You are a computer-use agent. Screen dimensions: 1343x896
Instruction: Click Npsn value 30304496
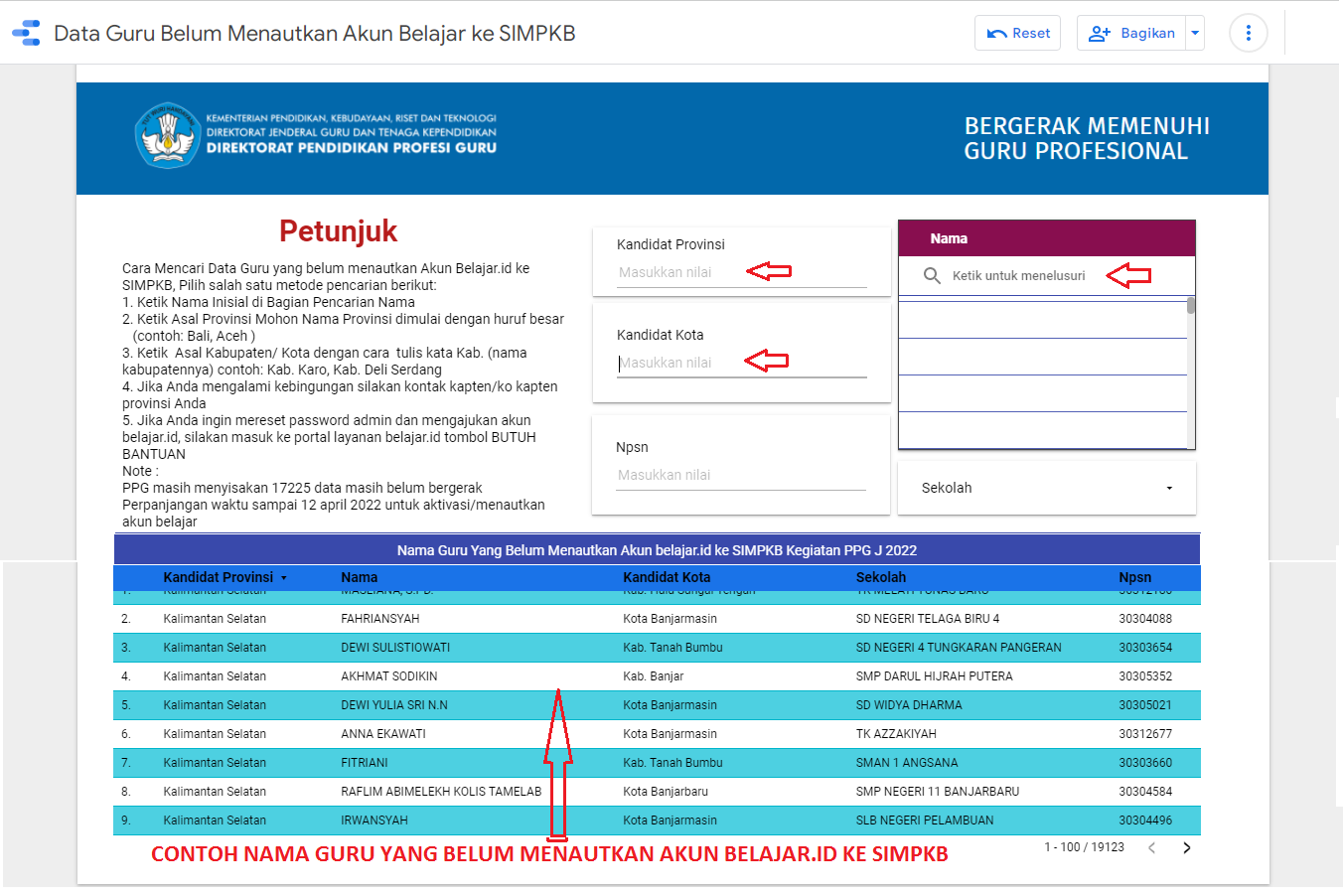1145,821
